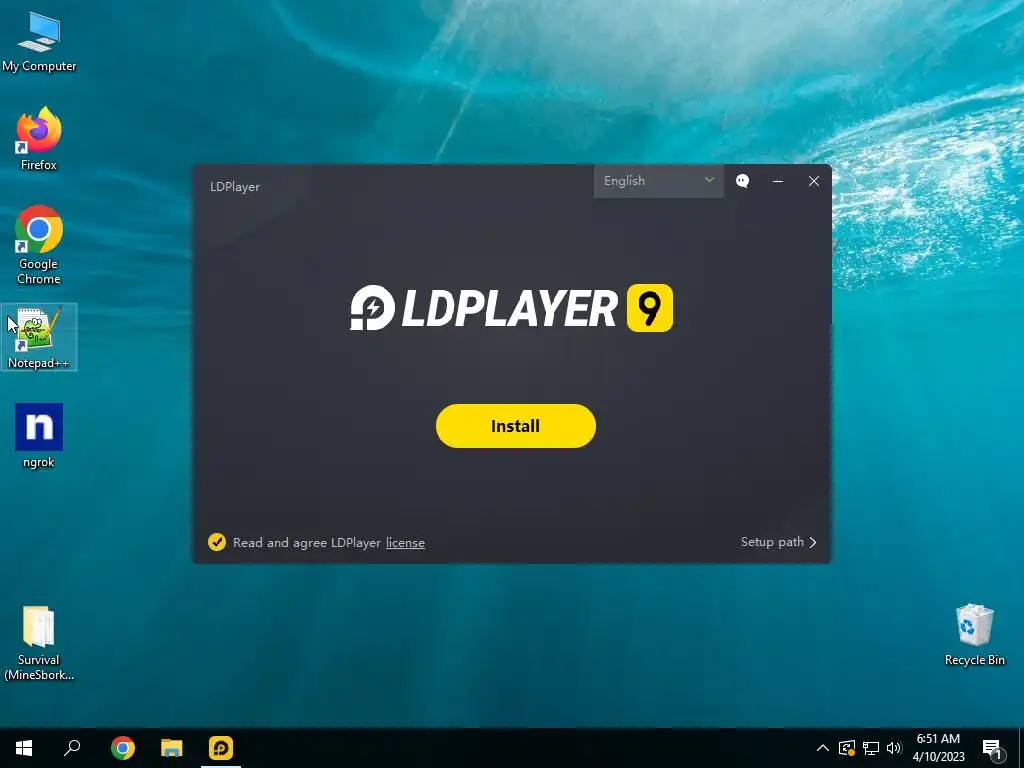Image resolution: width=1024 pixels, height=768 pixels.
Task: Show hidden system tray icons
Action: click(x=823, y=748)
